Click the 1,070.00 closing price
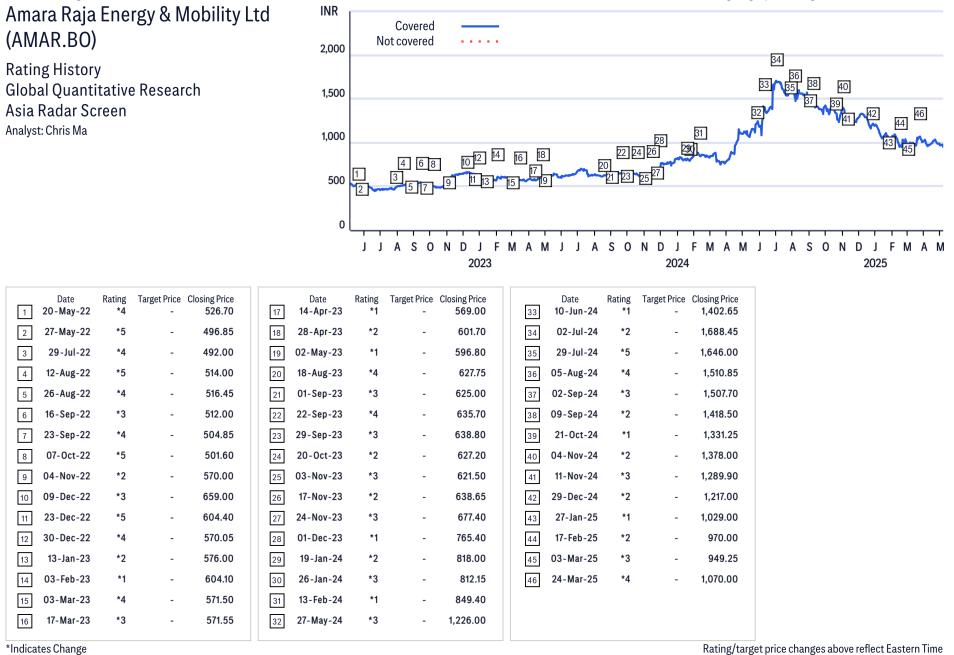Image resolution: width=954 pixels, height=655 pixels. click(719, 580)
